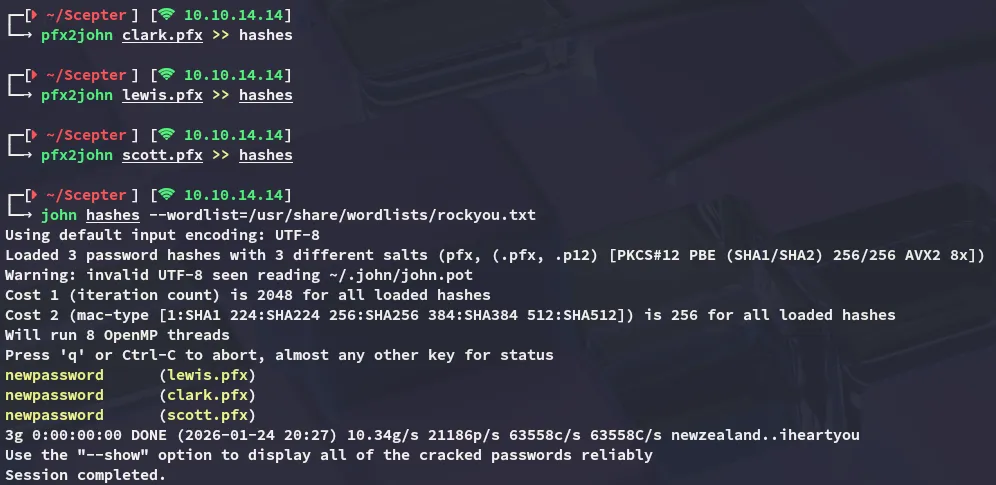
Task: Click the underlined clark.pfx argument in the first command
Action: tap(162, 35)
